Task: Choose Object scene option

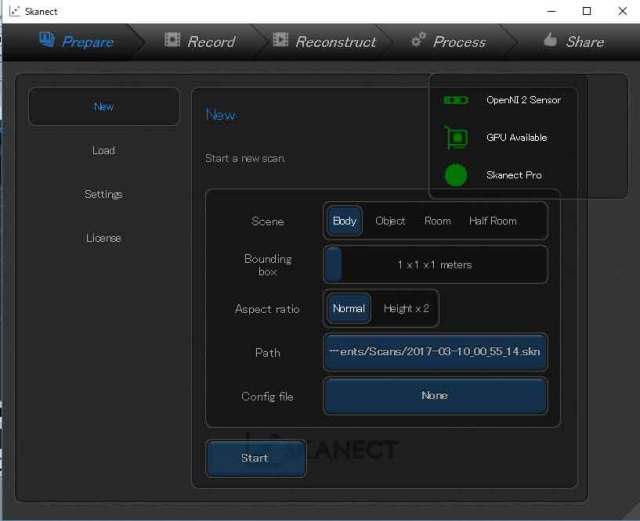Action: tap(390, 221)
